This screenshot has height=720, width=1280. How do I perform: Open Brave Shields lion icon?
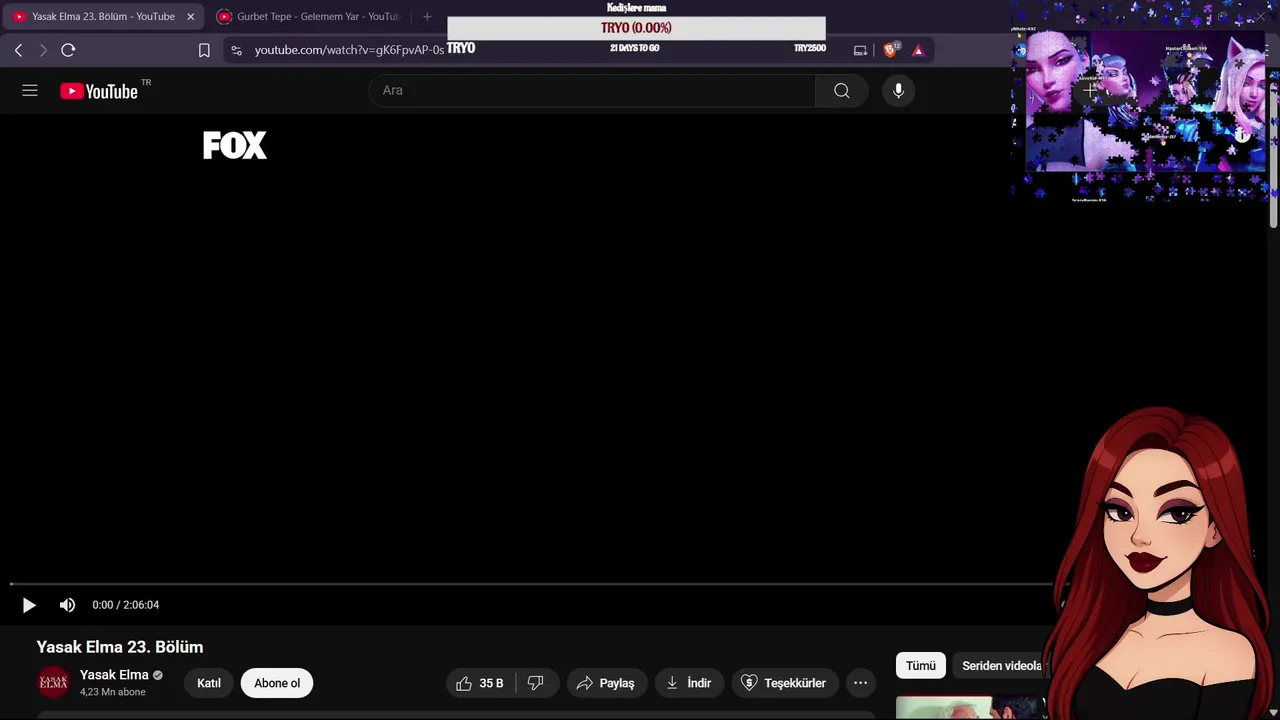click(x=890, y=50)
